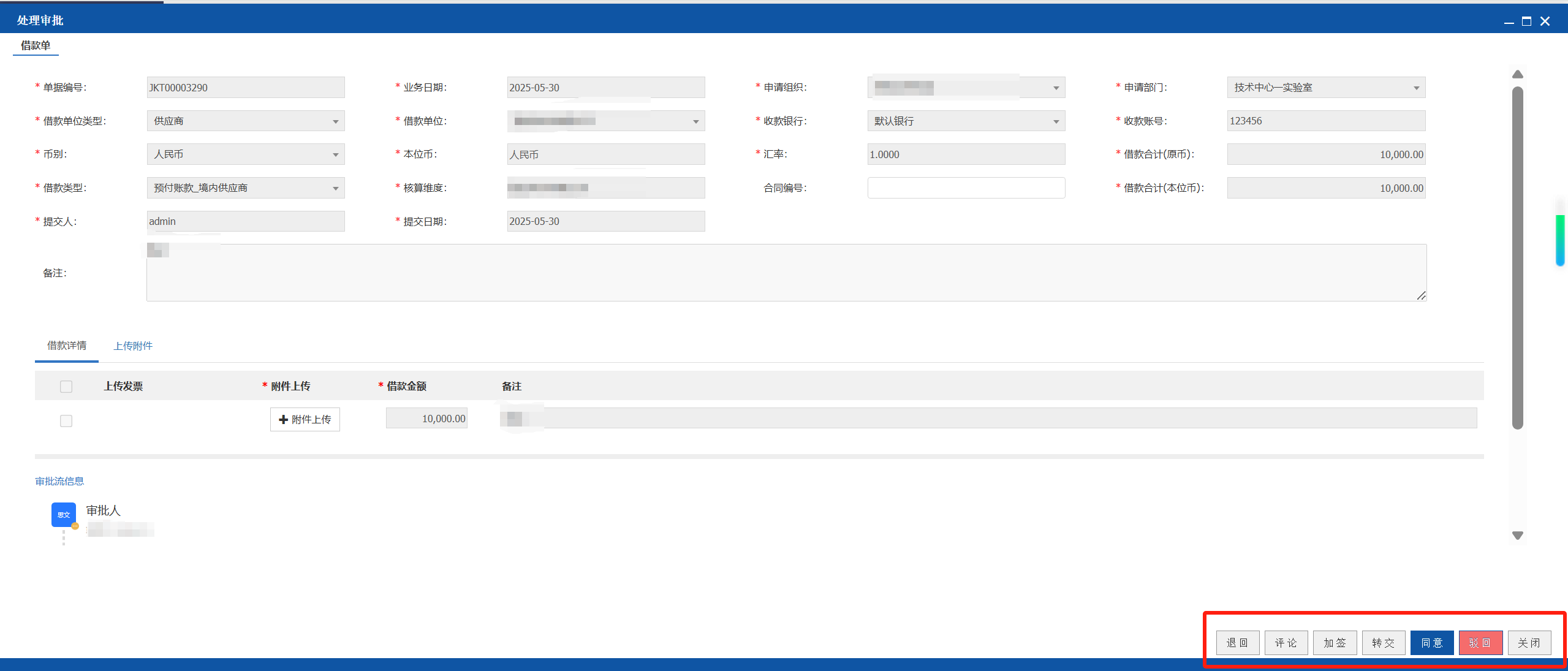Maximize the 处理审批 window
The image size is (1568, 671).
(x=1526, y=21)
